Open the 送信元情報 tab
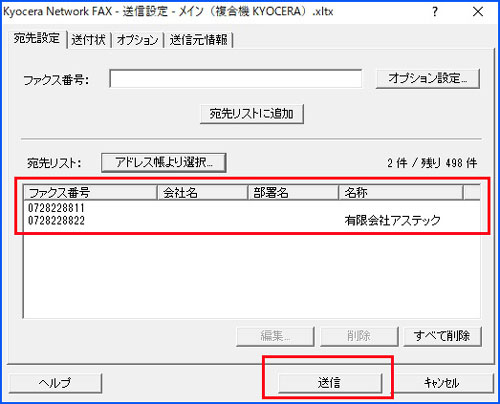 pos(199,40)
